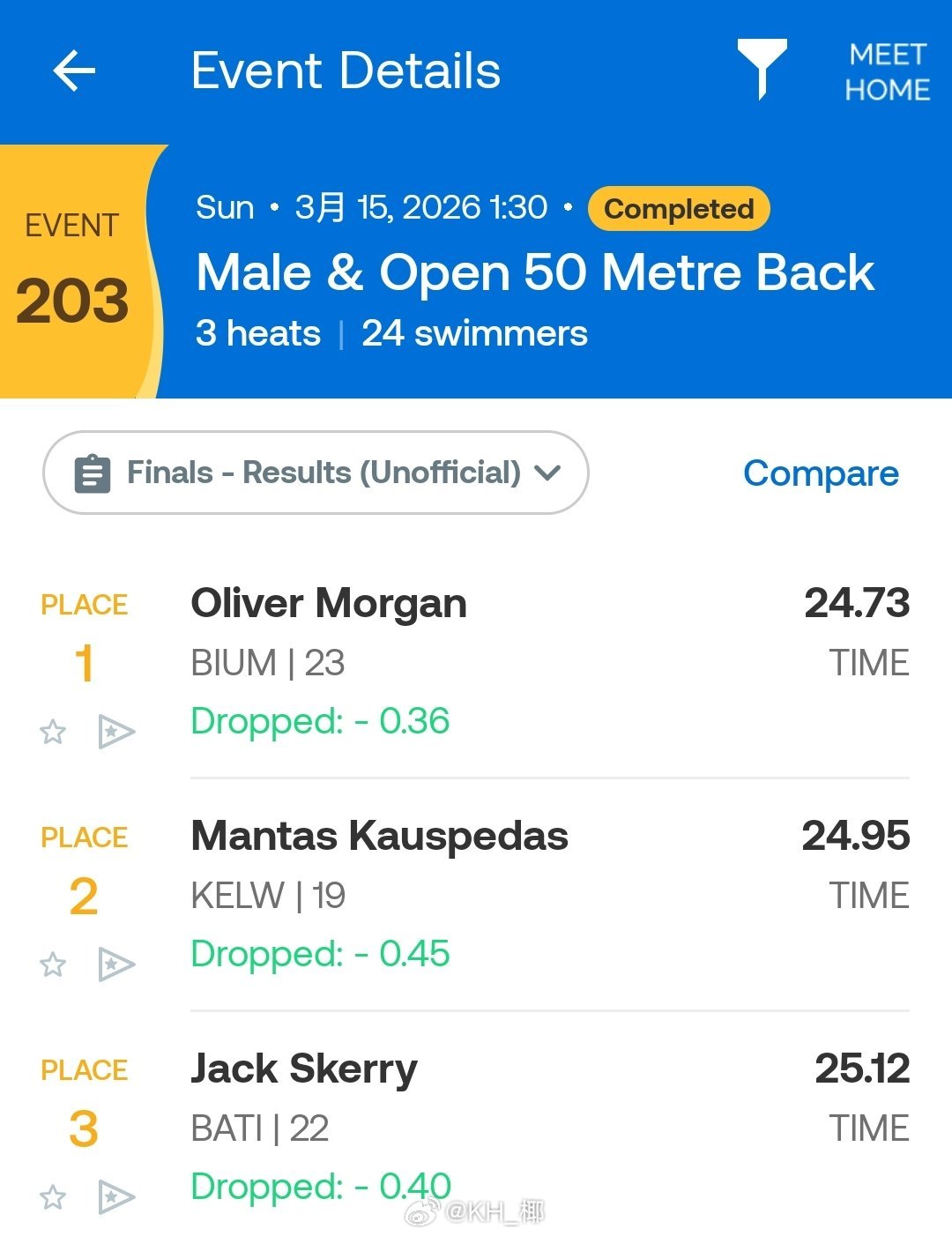Tap the 24.73 time for first place

[856, 604]
